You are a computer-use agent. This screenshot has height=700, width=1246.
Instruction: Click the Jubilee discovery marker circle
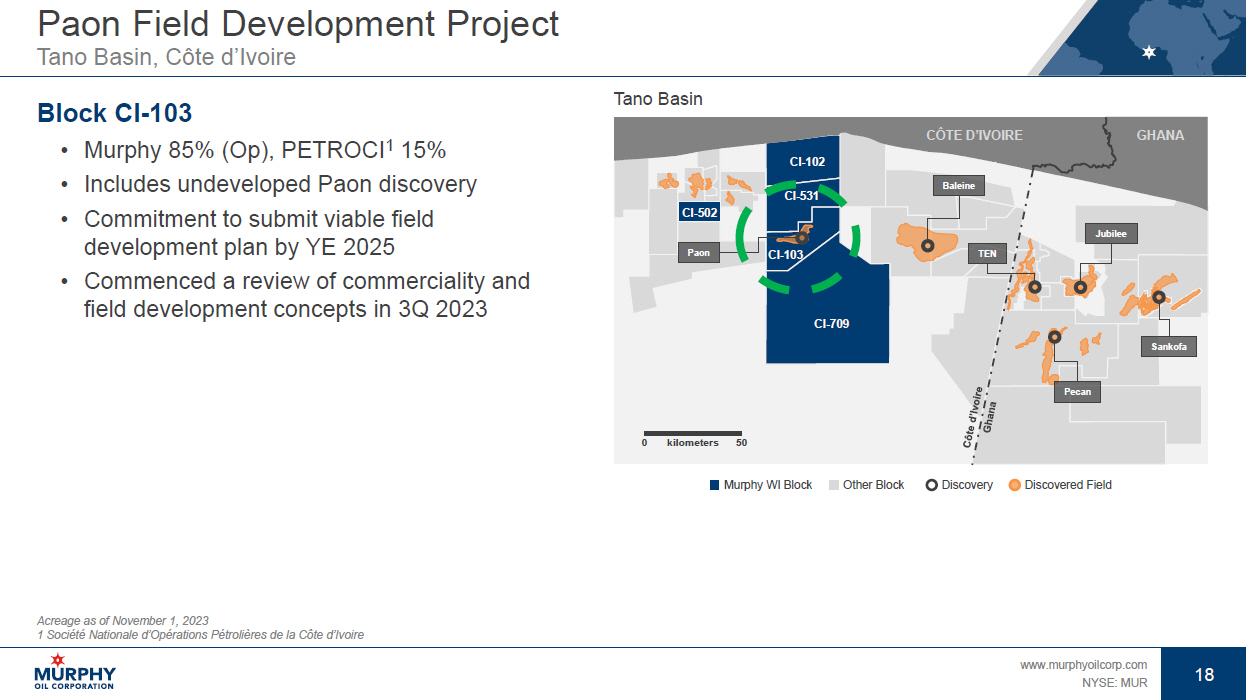point(1081,287)
